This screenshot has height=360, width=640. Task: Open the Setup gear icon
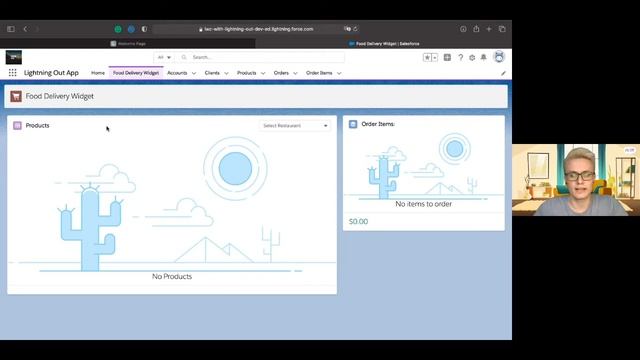tap(472, 58)
